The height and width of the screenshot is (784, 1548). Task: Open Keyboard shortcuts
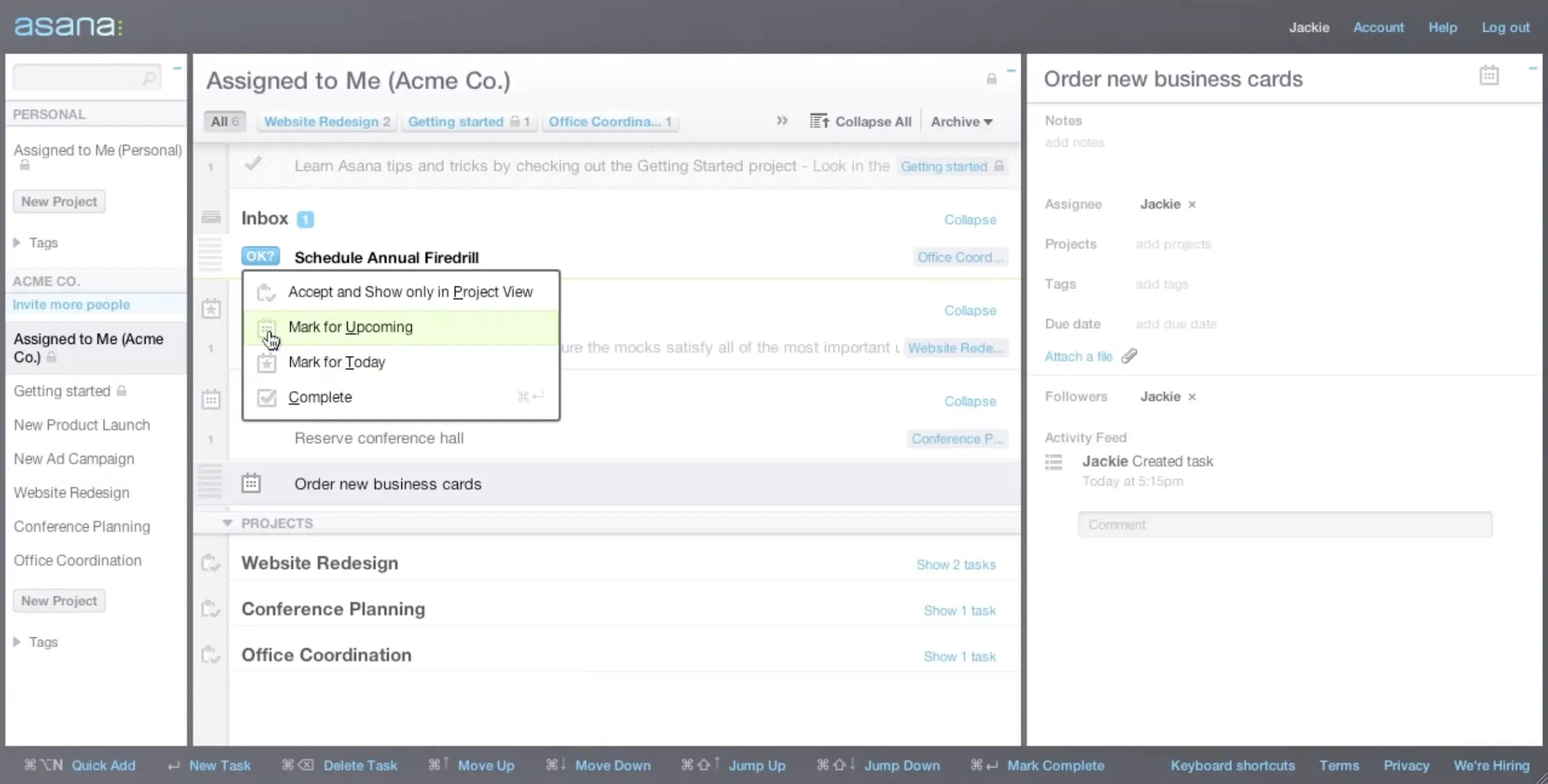tap(1232, 766)
